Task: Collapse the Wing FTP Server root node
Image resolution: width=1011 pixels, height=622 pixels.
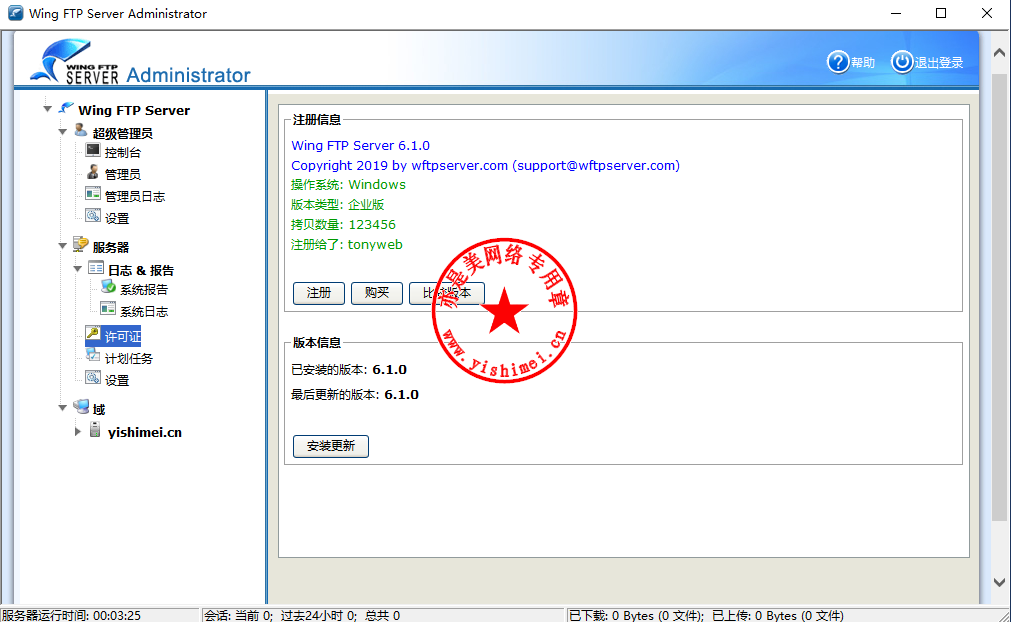Action: pyautogui.click(x=48, y=109)
